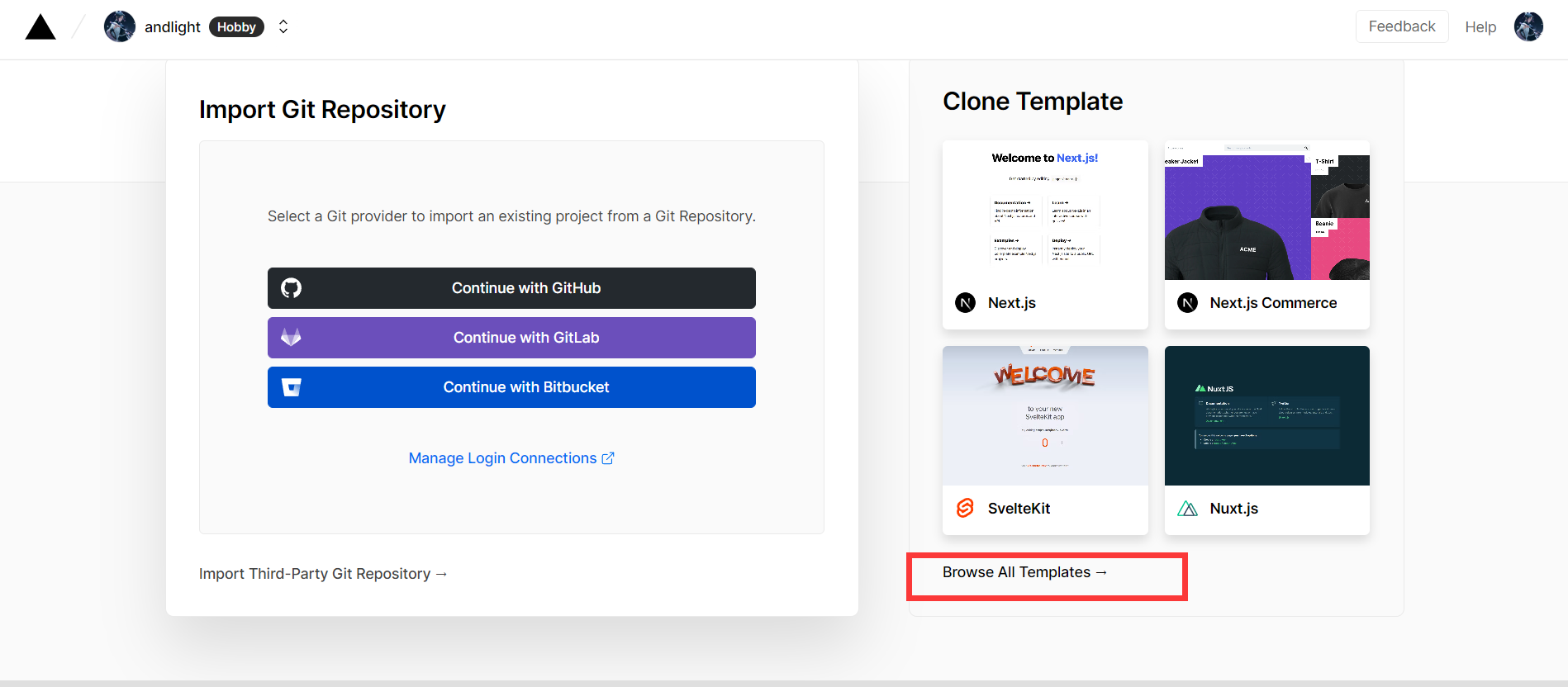Click Browse All Templates link
The height and width of the screenshot is (687, 1568).
click(x=1024, y=572)
